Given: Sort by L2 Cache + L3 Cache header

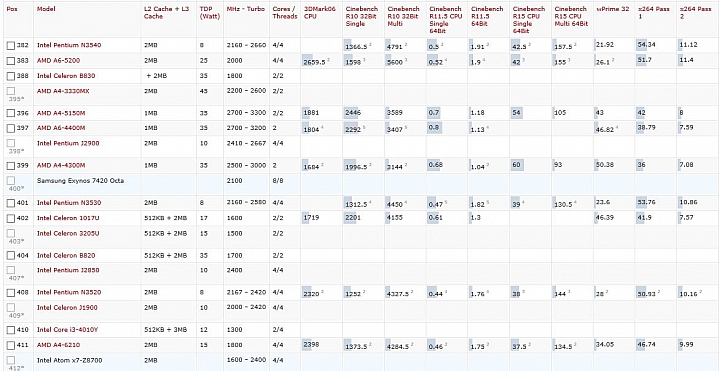Looking at the screenshot, I should [168, 12].
